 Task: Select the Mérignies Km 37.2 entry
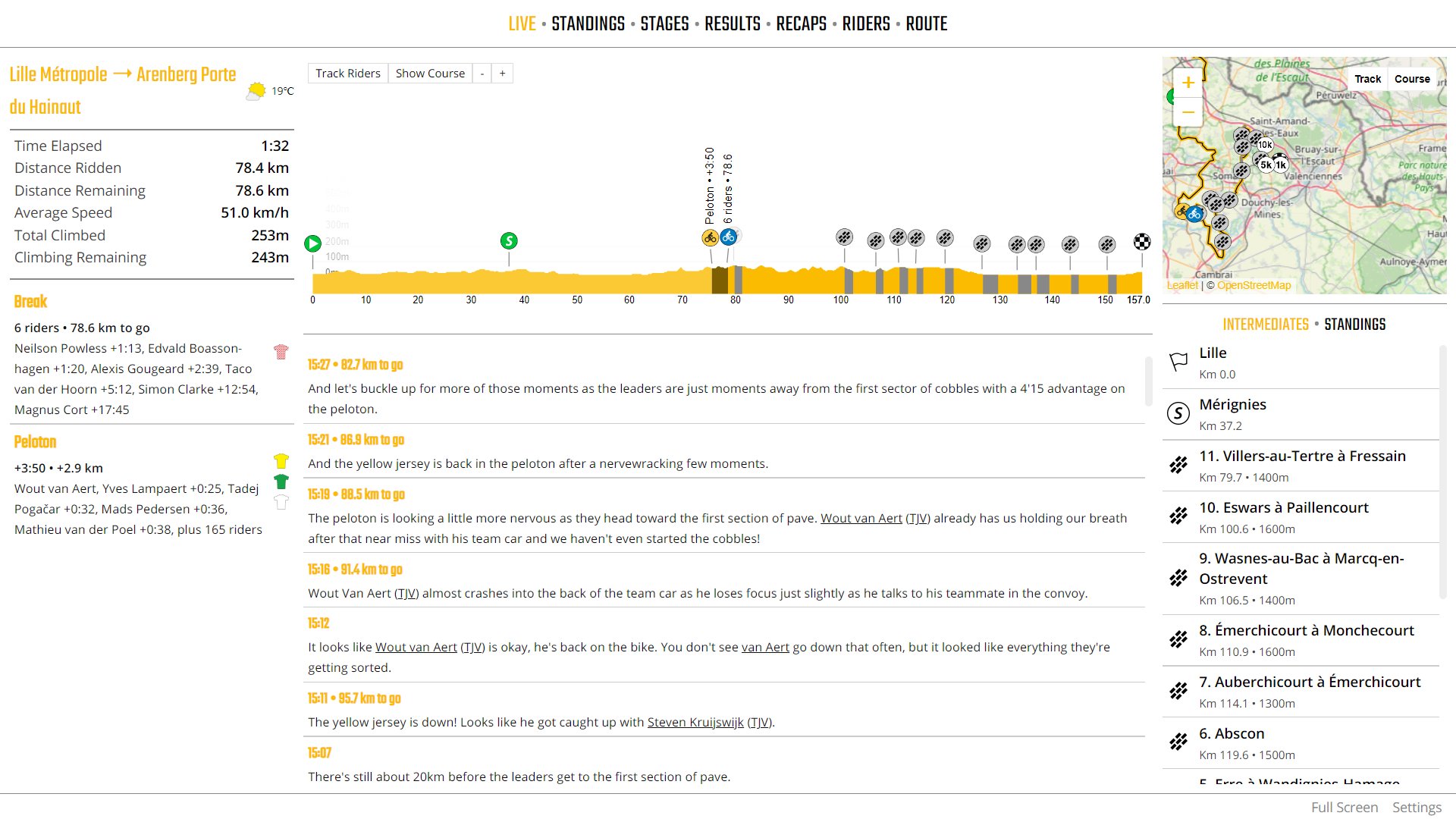click(x=1301, y=414)
